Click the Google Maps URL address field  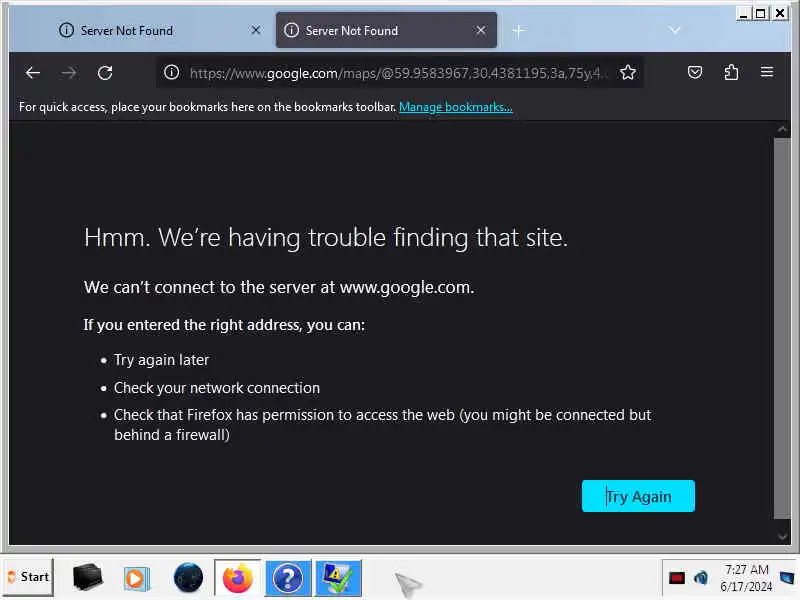[x=398, y=73]
